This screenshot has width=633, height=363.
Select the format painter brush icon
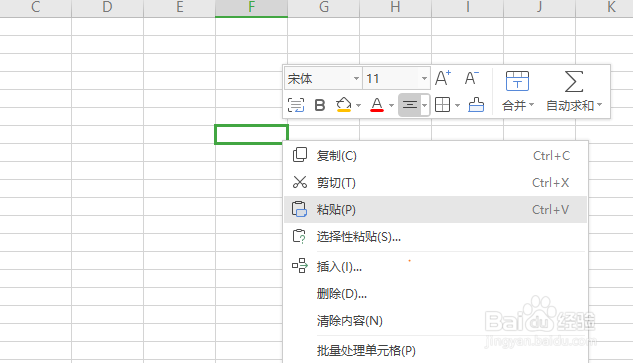point(476,105)
